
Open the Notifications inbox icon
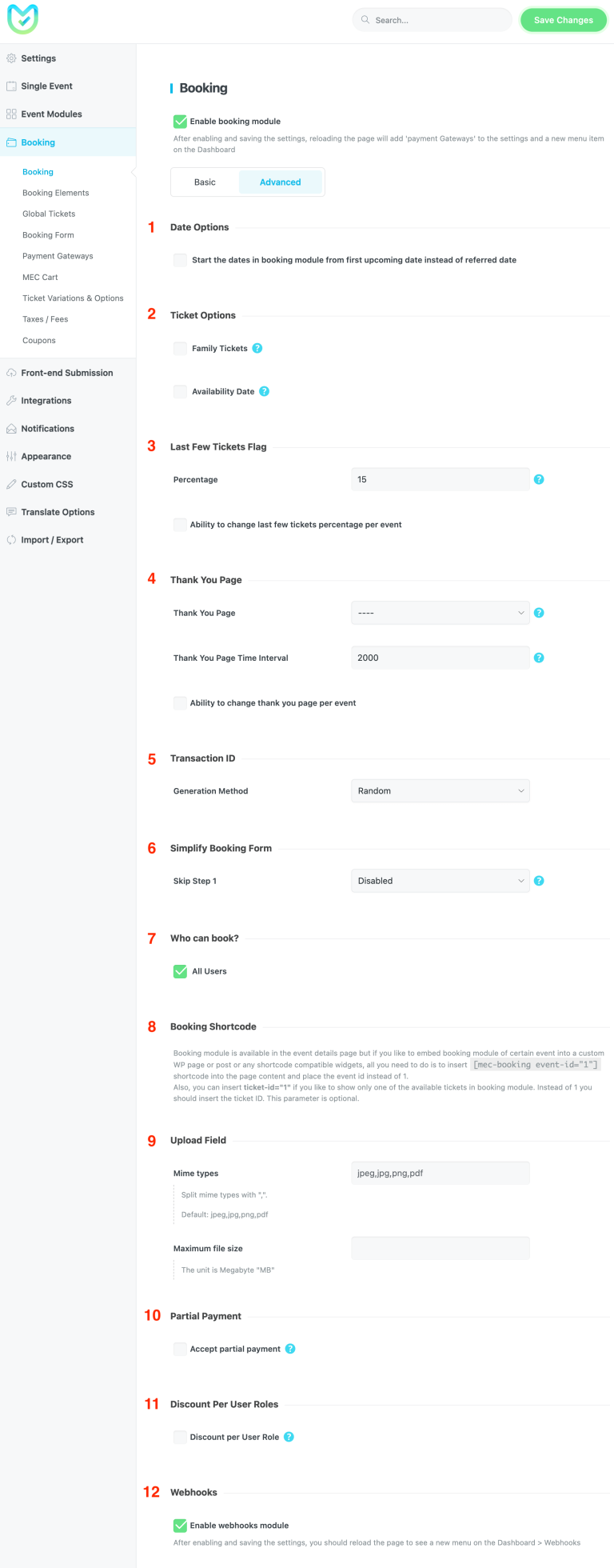click(11, 428)
